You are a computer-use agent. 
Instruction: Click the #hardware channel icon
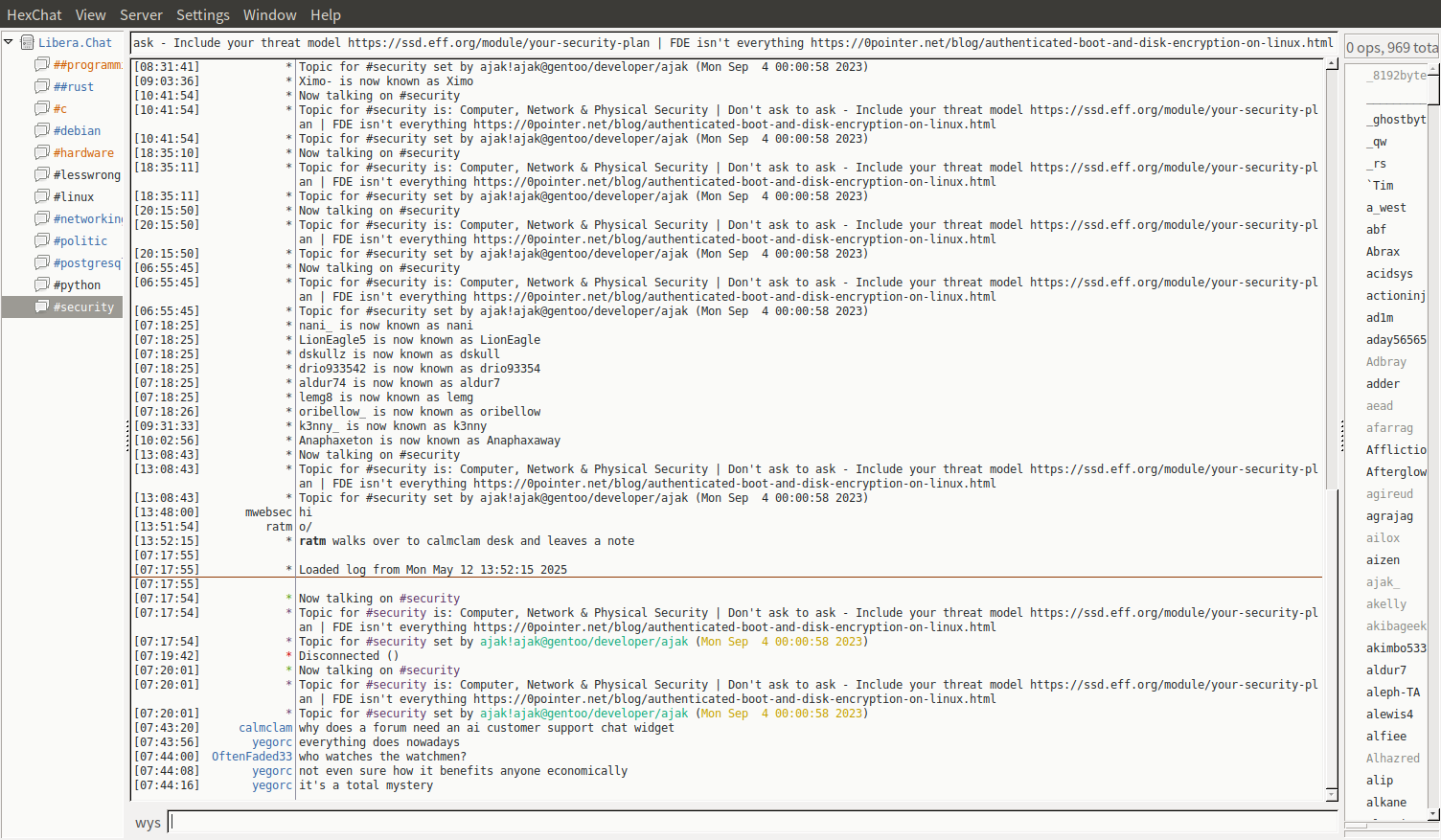pos(41,152)
